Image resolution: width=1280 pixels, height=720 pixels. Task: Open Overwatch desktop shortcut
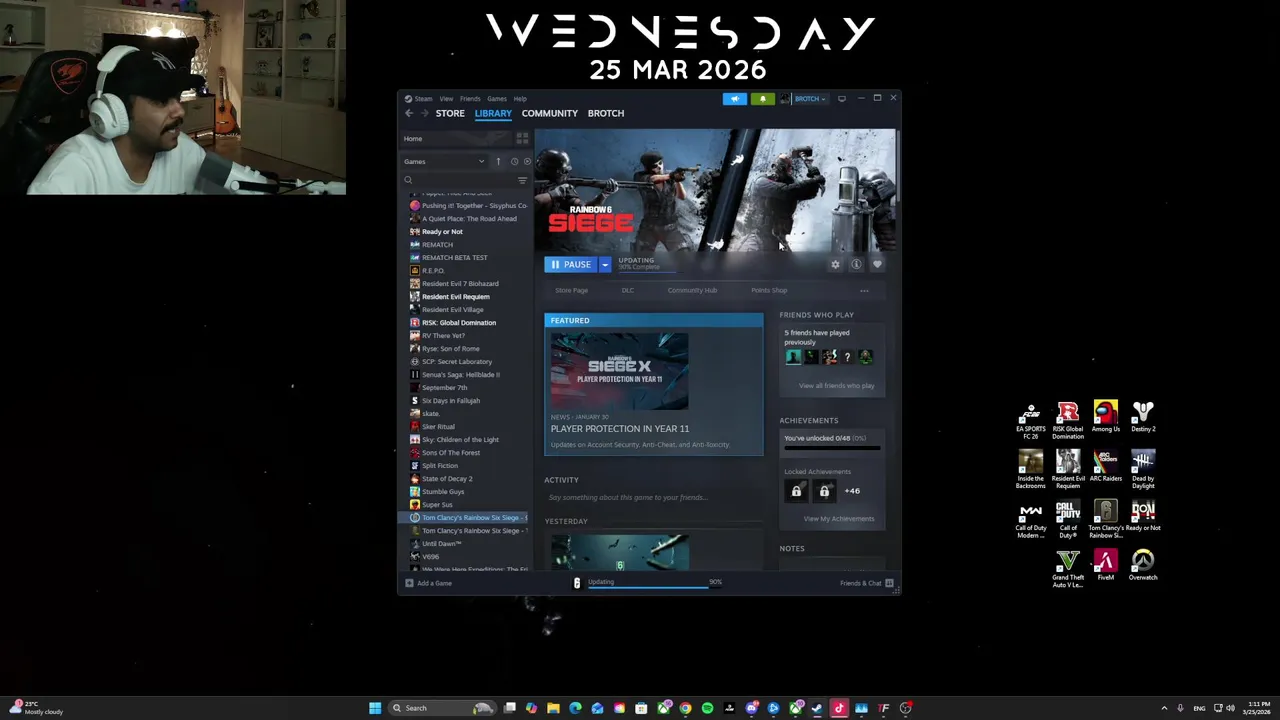tap(1143, 565)
